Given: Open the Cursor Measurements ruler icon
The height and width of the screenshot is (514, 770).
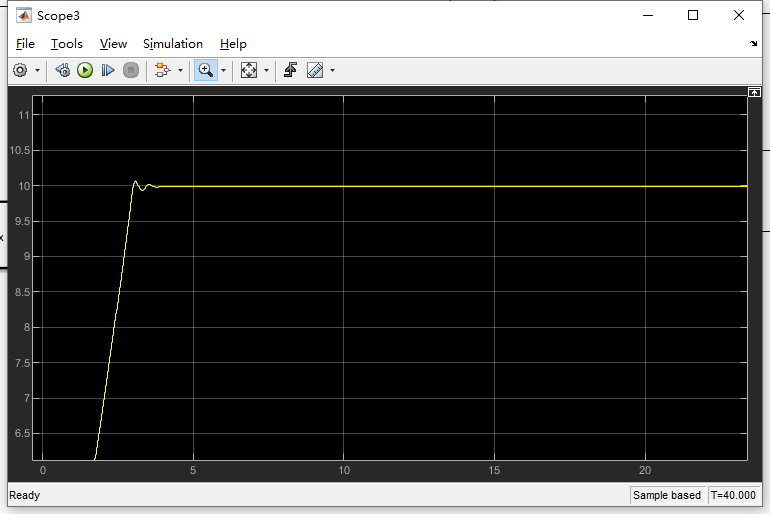Looking at the screenshot, I should (315, 70).
